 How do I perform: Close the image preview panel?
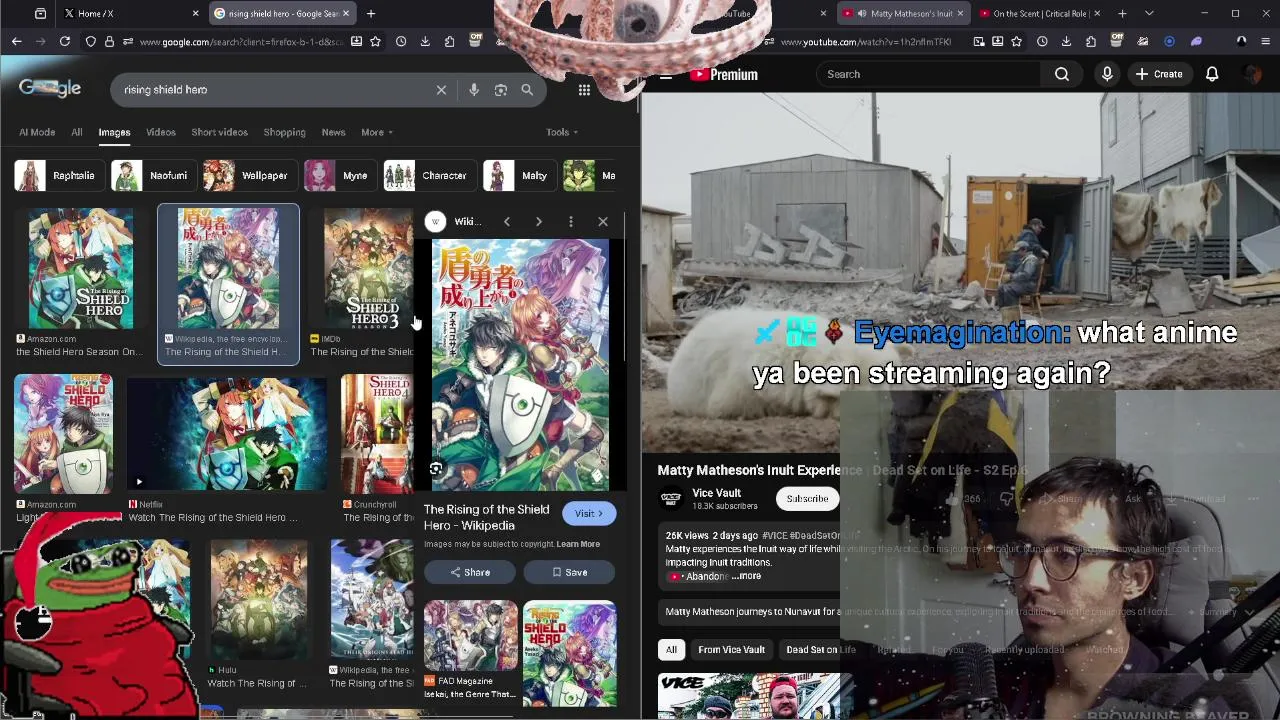point(603,221)
